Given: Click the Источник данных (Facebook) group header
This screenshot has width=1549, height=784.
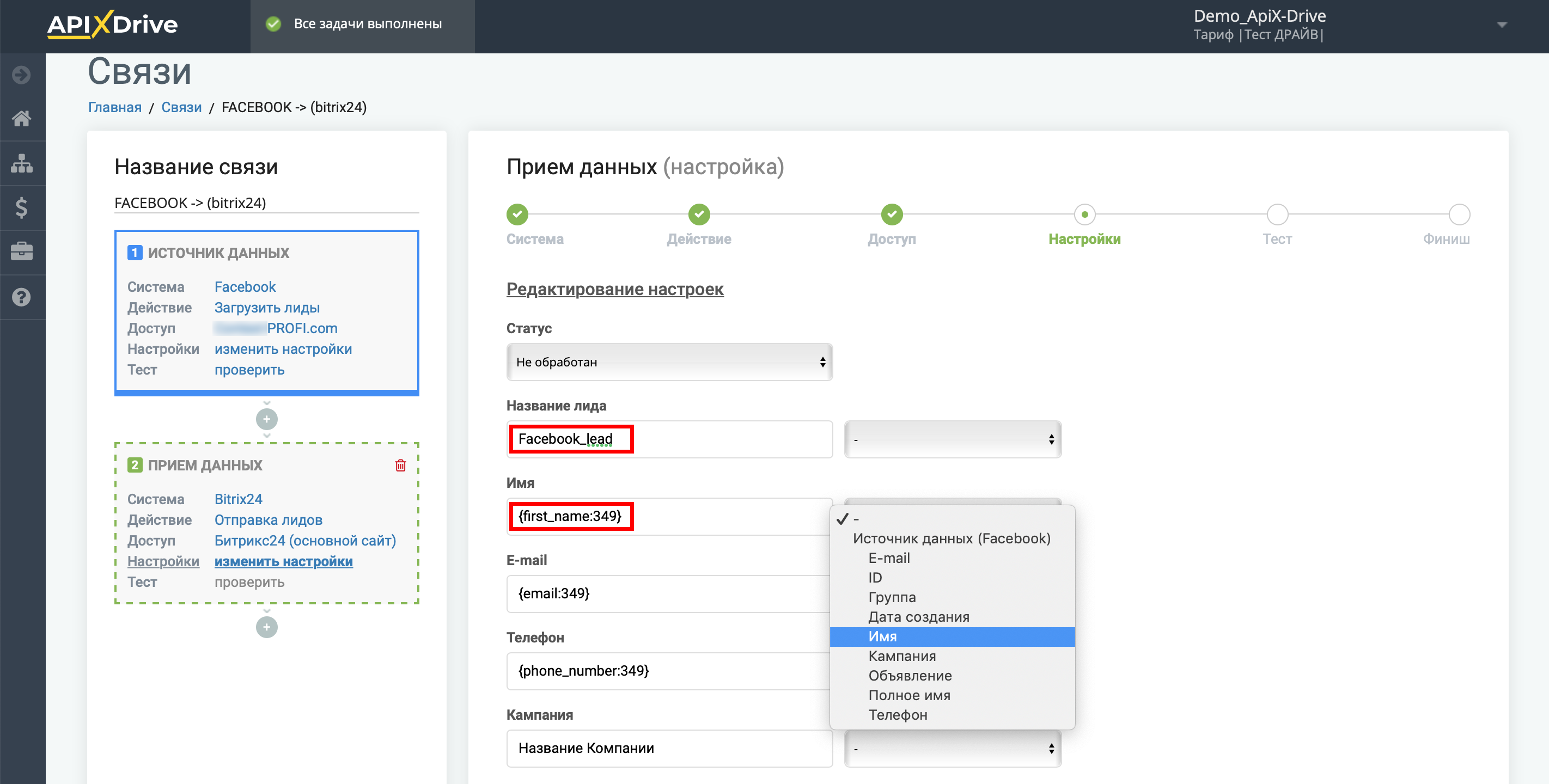Looking at the screenshot, I should coord(952,538).
